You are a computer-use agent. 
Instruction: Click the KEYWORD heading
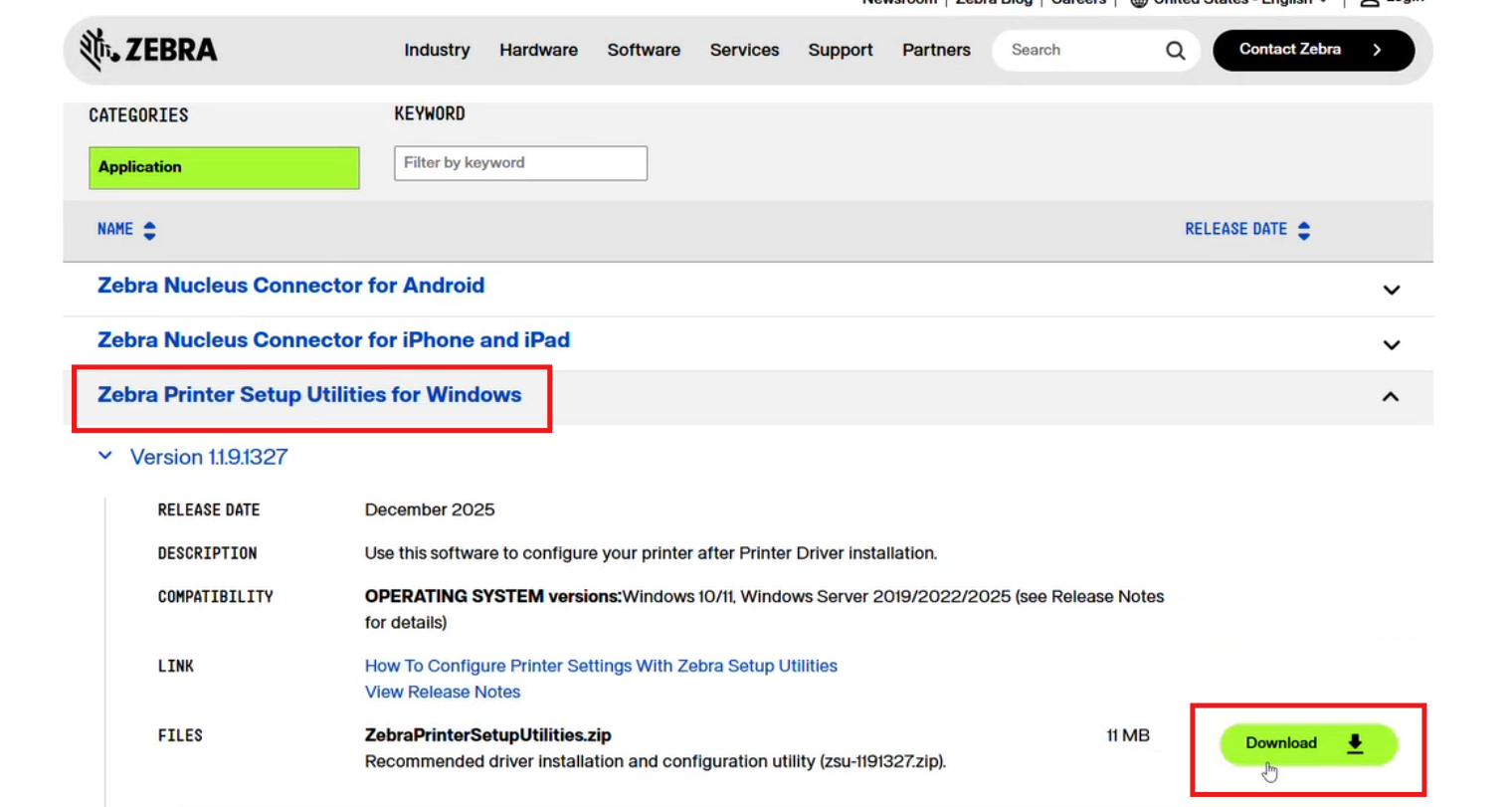pos(430,113)
